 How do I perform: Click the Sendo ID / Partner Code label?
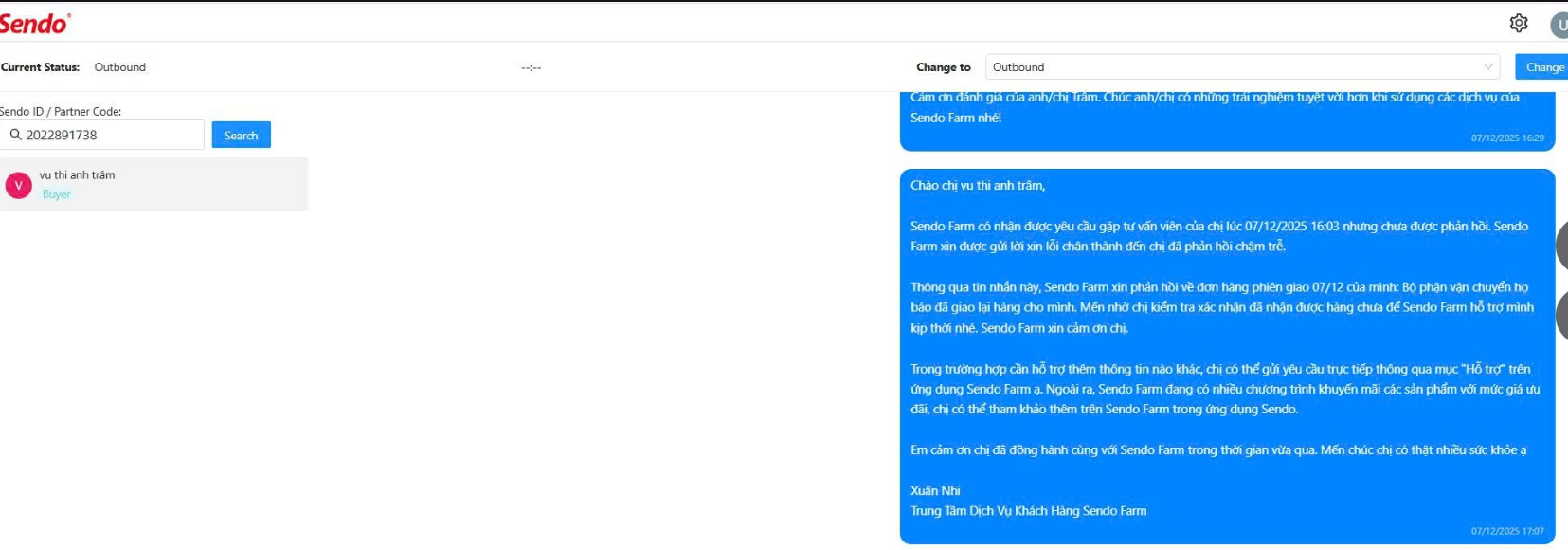tap(61, 111)
